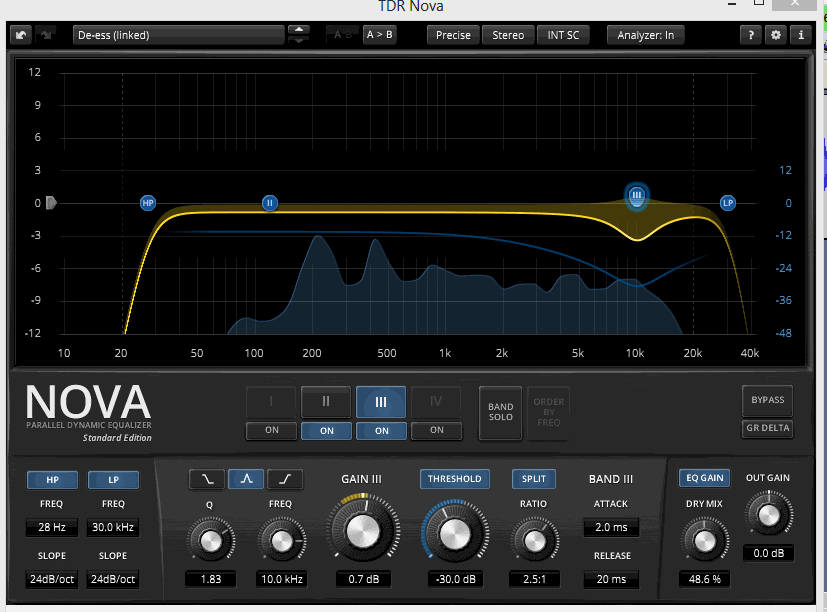Screen dimensions: 827x612
Task: Select band III tab
Action: [381, 402]
